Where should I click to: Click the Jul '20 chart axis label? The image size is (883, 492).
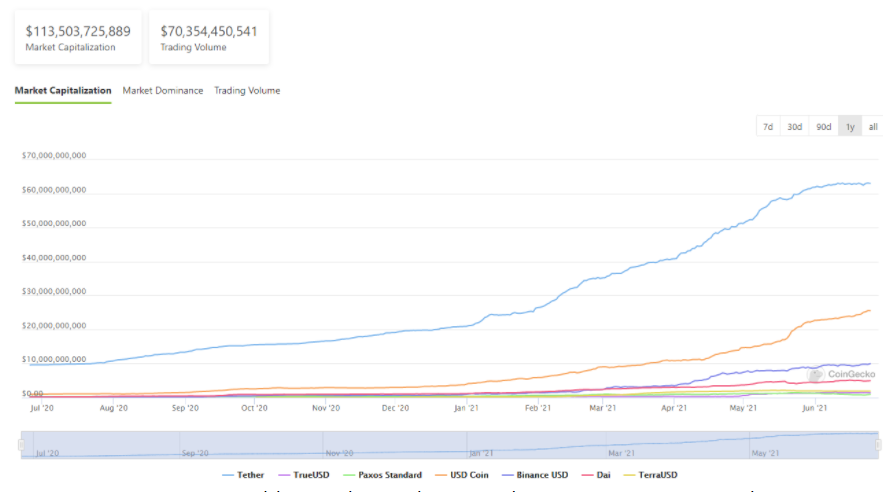coord(42,408)
